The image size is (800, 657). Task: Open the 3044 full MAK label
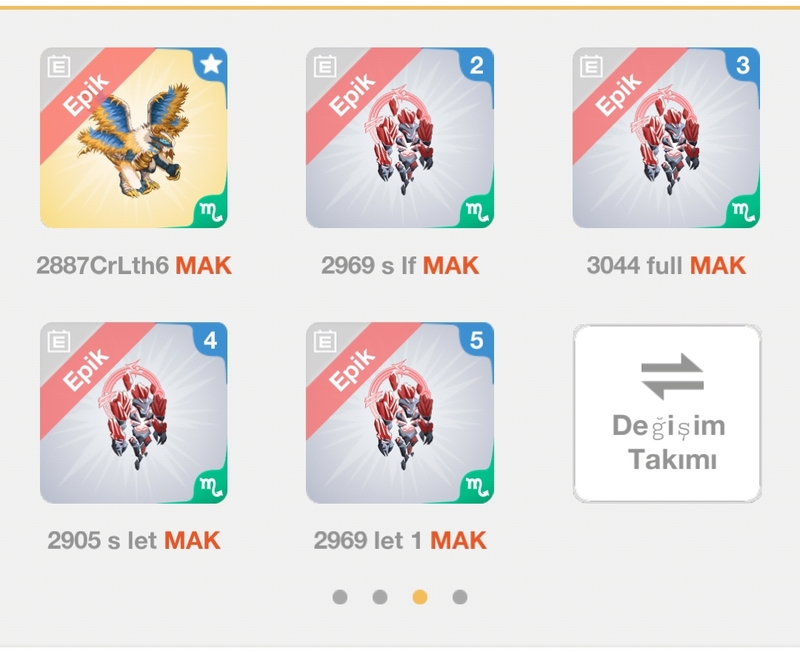click(666, 266)
